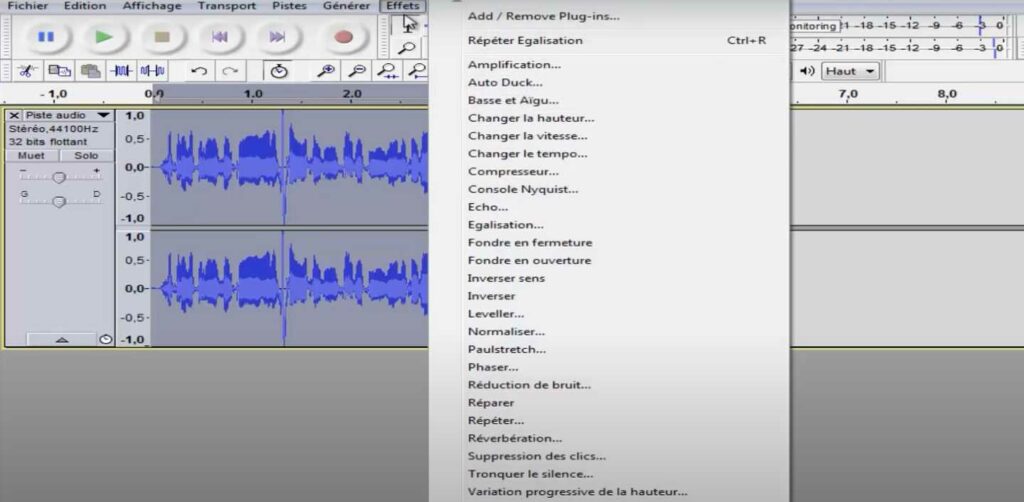Open the Transport menu

coord(227,6)
